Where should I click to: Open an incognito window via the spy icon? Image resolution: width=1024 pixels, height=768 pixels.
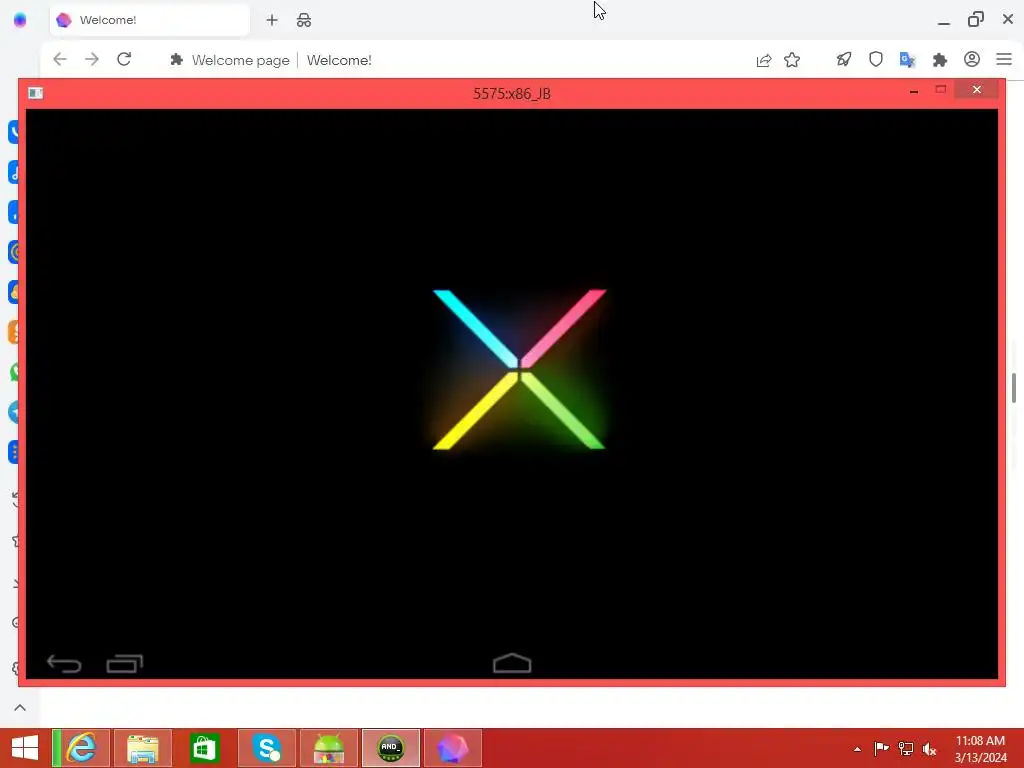click(x=304, y=20)
